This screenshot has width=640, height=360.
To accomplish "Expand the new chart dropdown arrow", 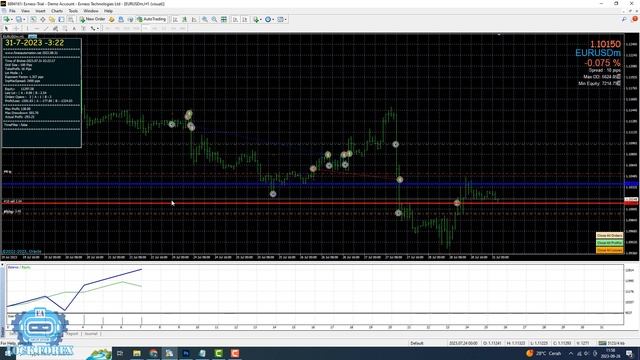I will (x=12, y=19).
